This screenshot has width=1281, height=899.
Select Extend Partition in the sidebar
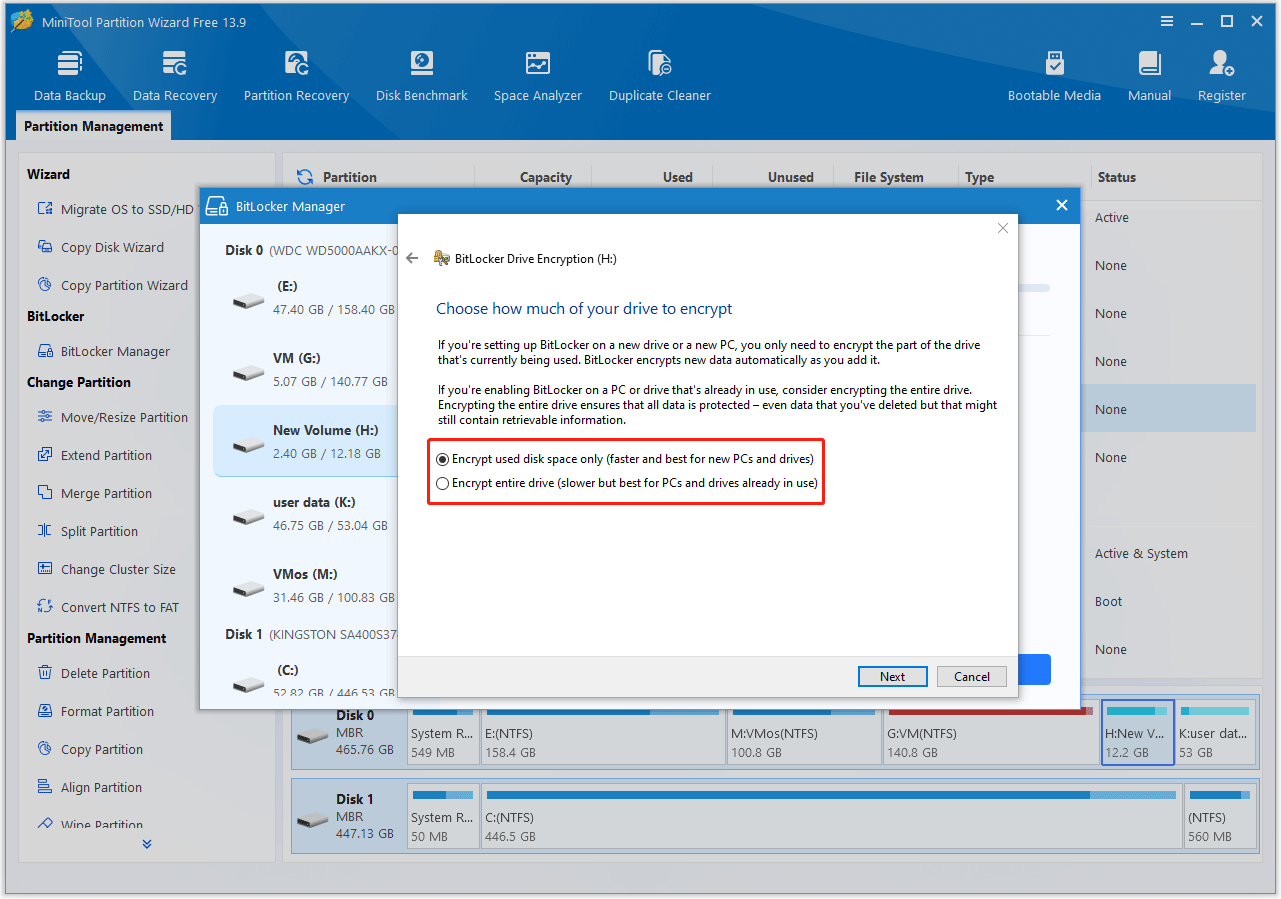(94, 455)
